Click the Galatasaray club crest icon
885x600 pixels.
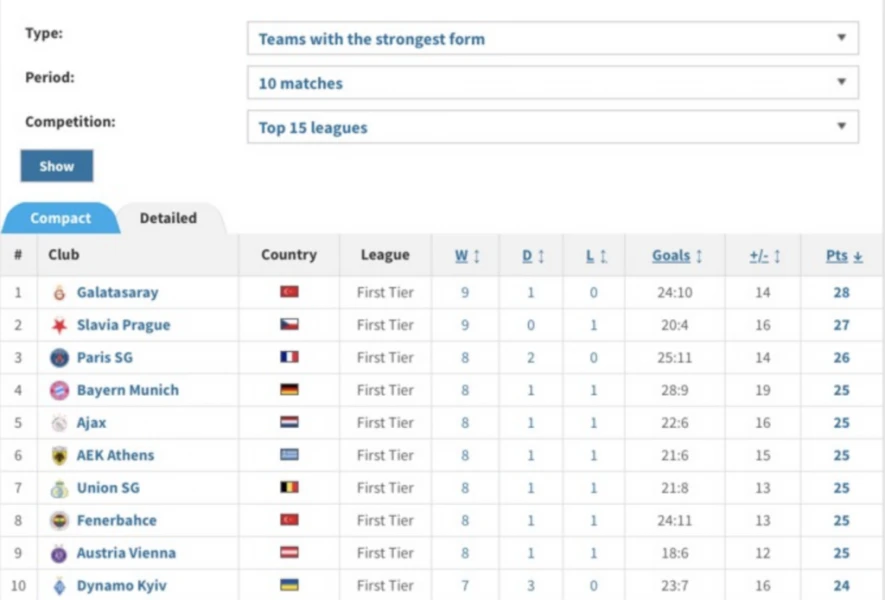click(59, 293)
